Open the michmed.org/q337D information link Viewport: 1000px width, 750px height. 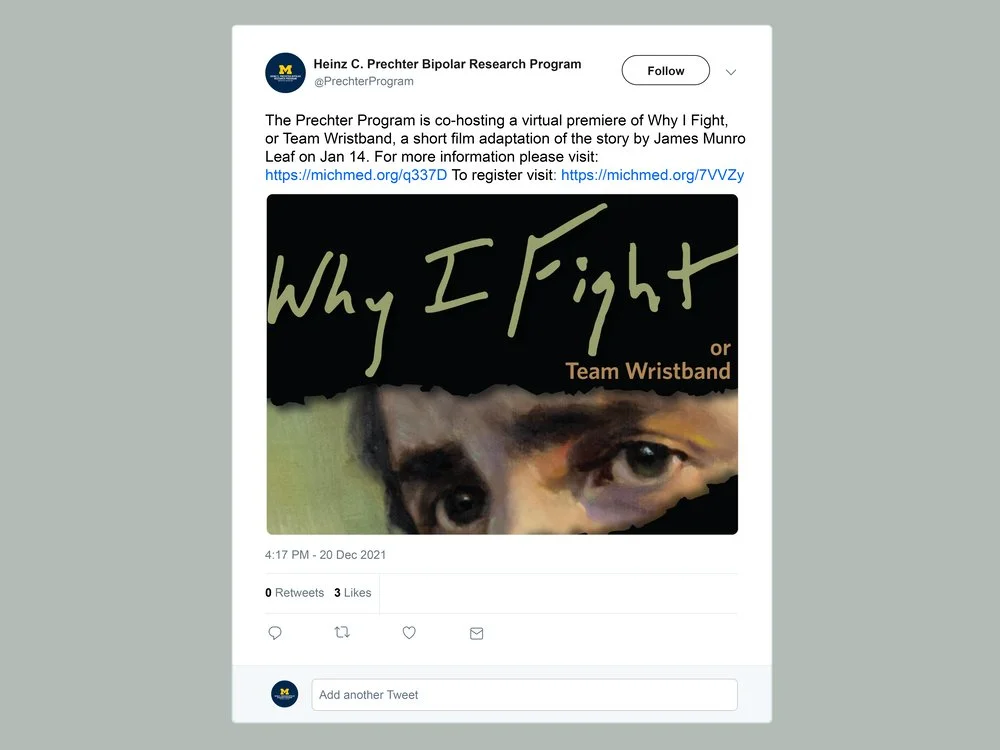pos(356,175)
